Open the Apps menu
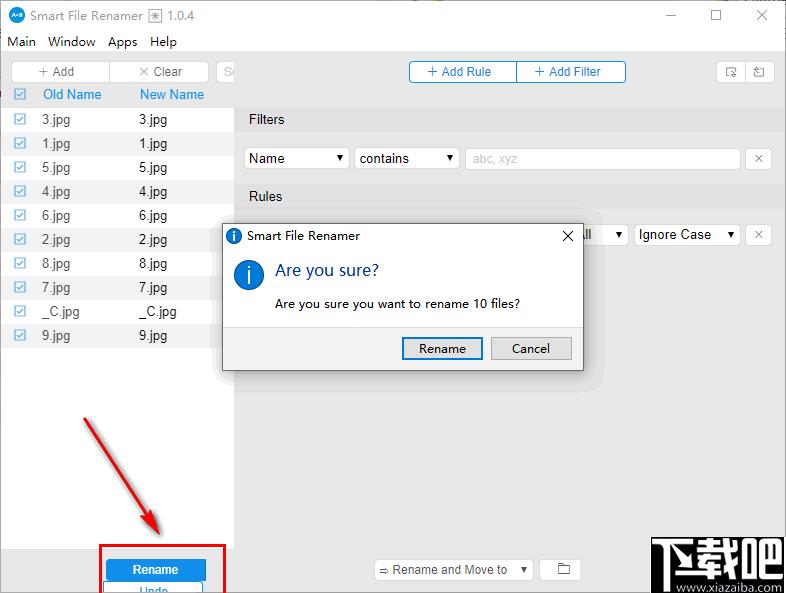 tap(122, 42)
